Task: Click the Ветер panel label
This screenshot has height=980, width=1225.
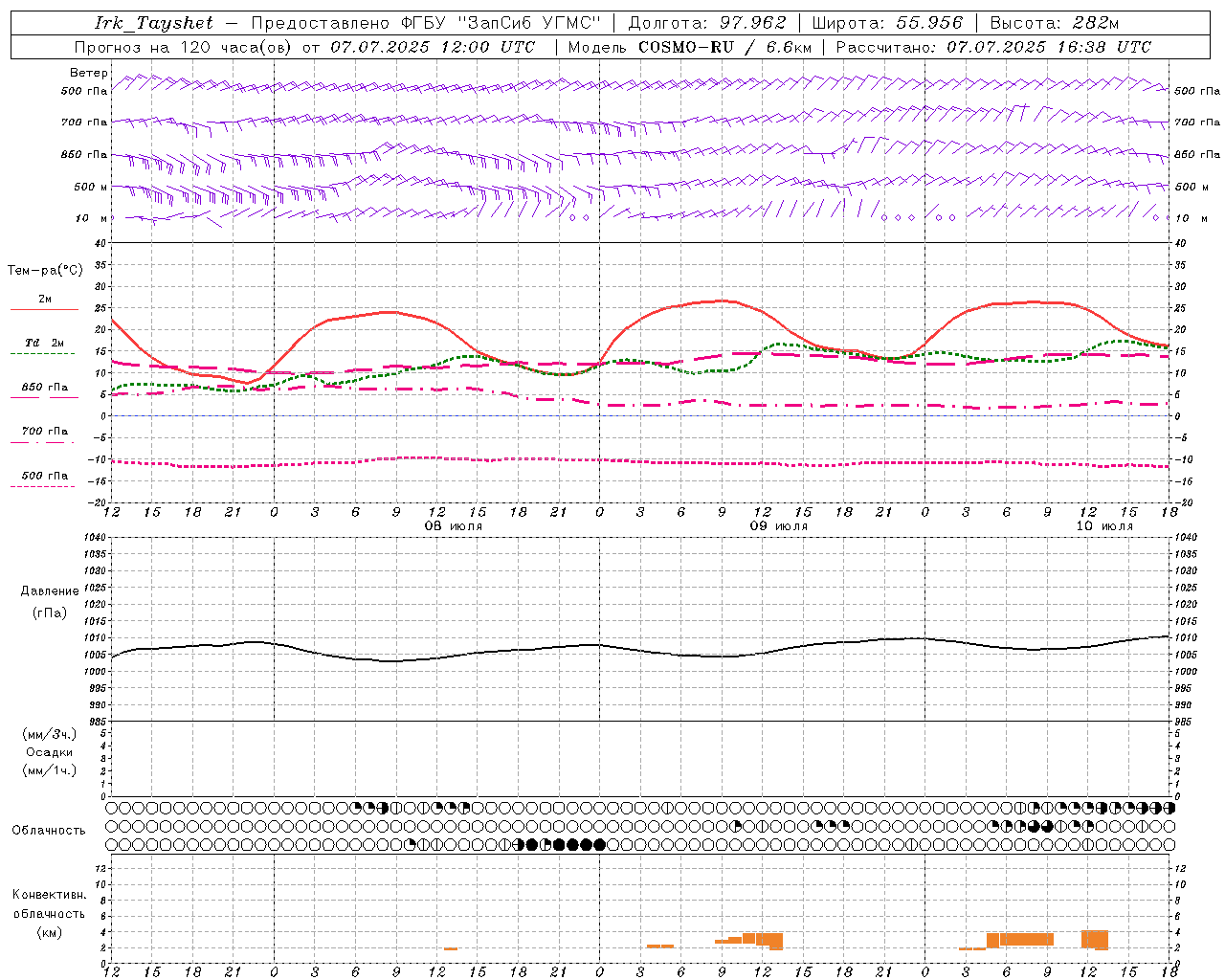Action: [88, 73]
